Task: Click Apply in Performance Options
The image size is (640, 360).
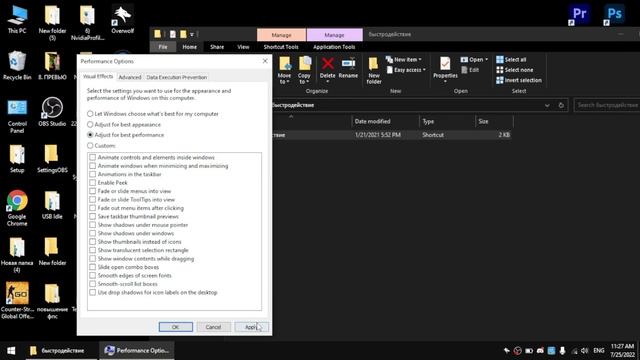Action: click(x=251, y=327)
